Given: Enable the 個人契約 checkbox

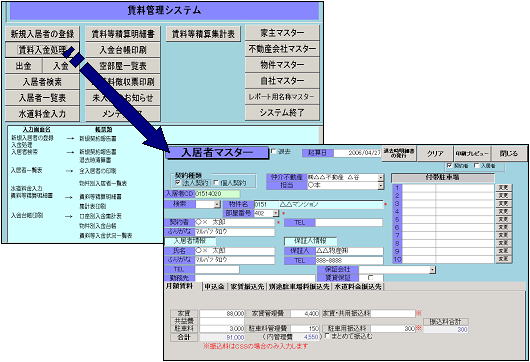Looking at the screenshot, I should [x=216, y=183].
